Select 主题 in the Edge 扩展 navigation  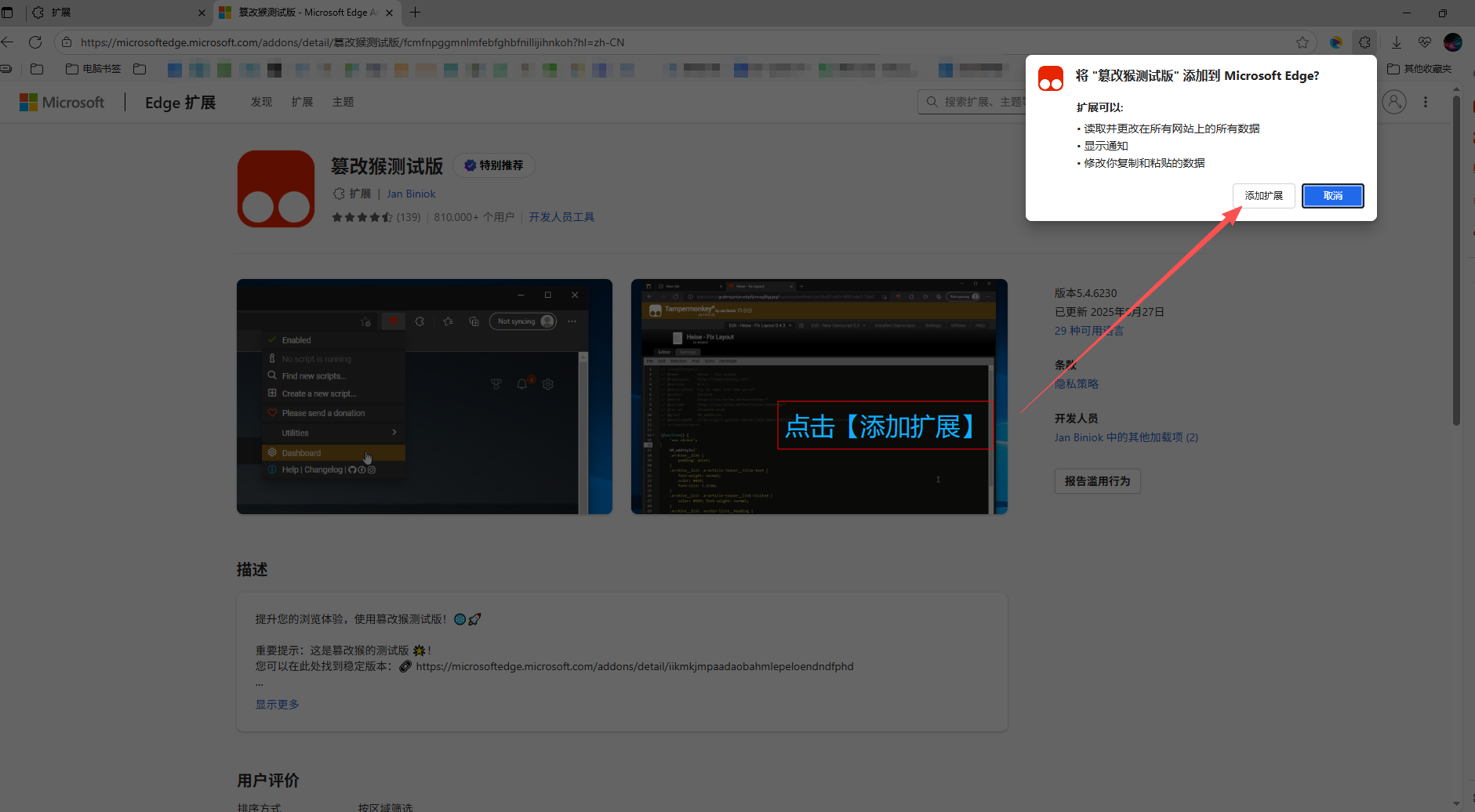point(343,102)
